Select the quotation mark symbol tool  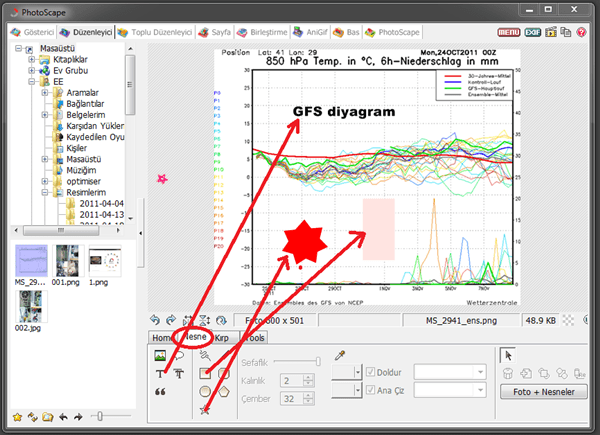(x=160, y=392)
